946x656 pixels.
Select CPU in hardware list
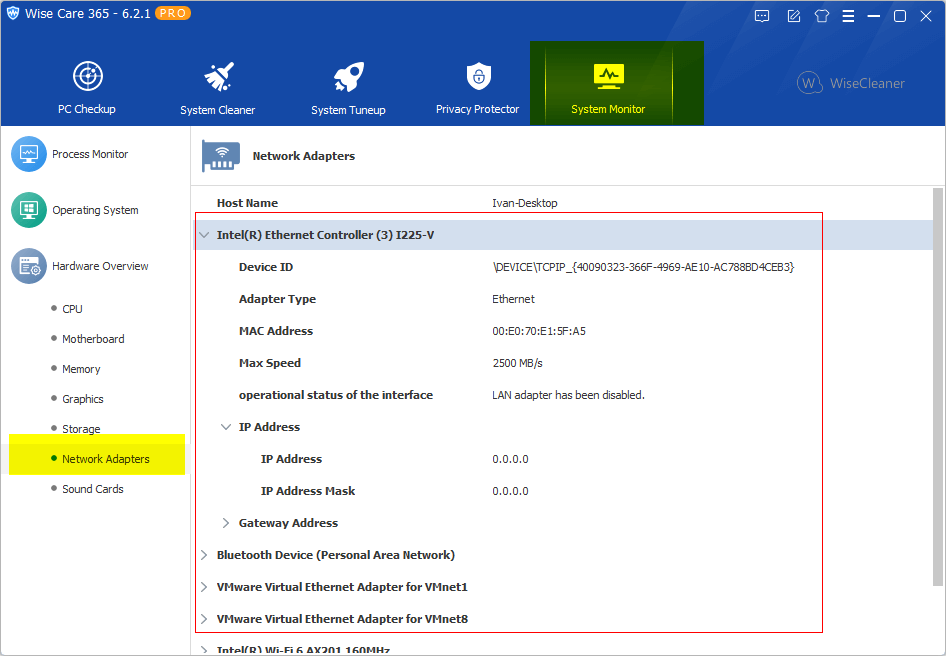72,309
